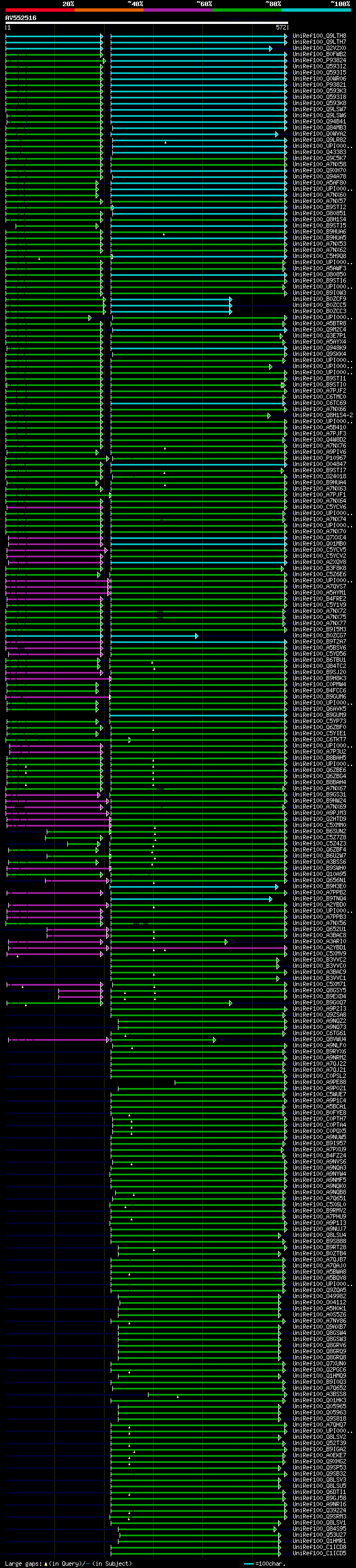Select hit UniRef100_Q84MB3
This screenshot has height=1568, width=356.
319,128
